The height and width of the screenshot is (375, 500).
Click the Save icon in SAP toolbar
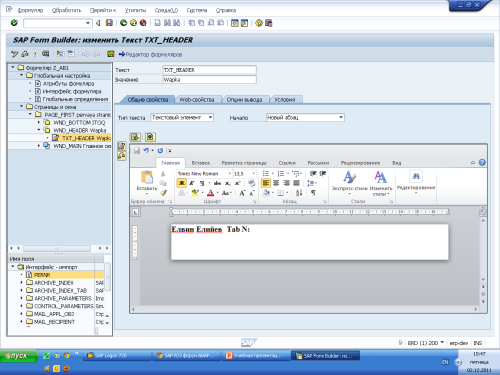point(109,23)
